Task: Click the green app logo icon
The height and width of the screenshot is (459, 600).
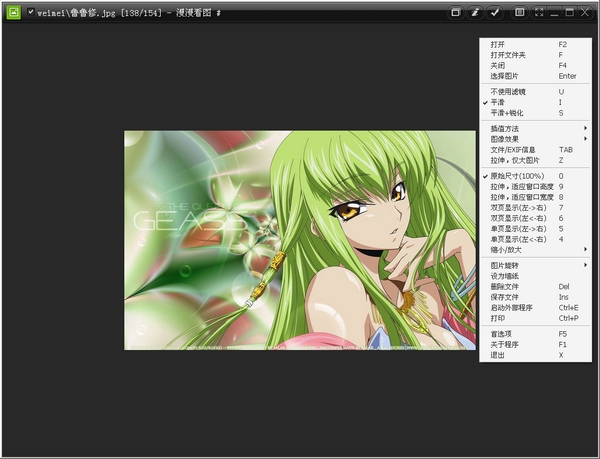Action: click(14, 13)
